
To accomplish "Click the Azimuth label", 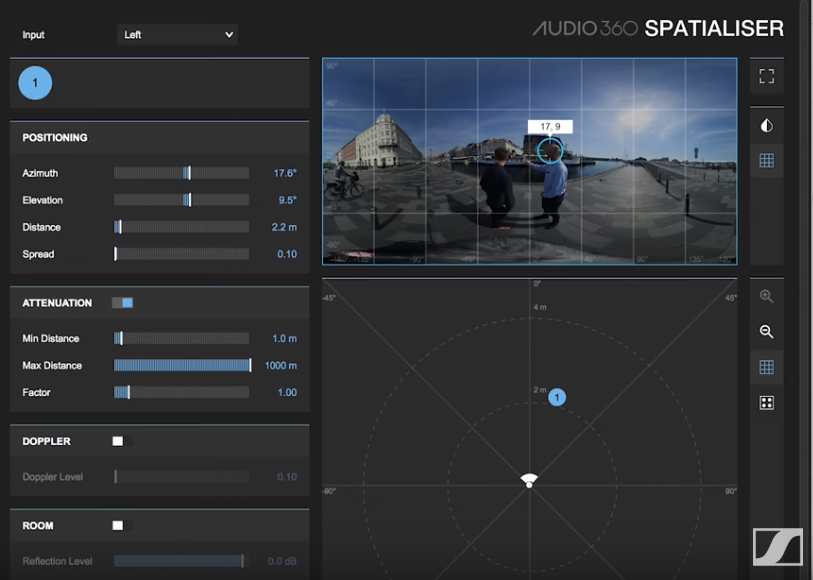I will pyautogui.click(x=40, y=173).
